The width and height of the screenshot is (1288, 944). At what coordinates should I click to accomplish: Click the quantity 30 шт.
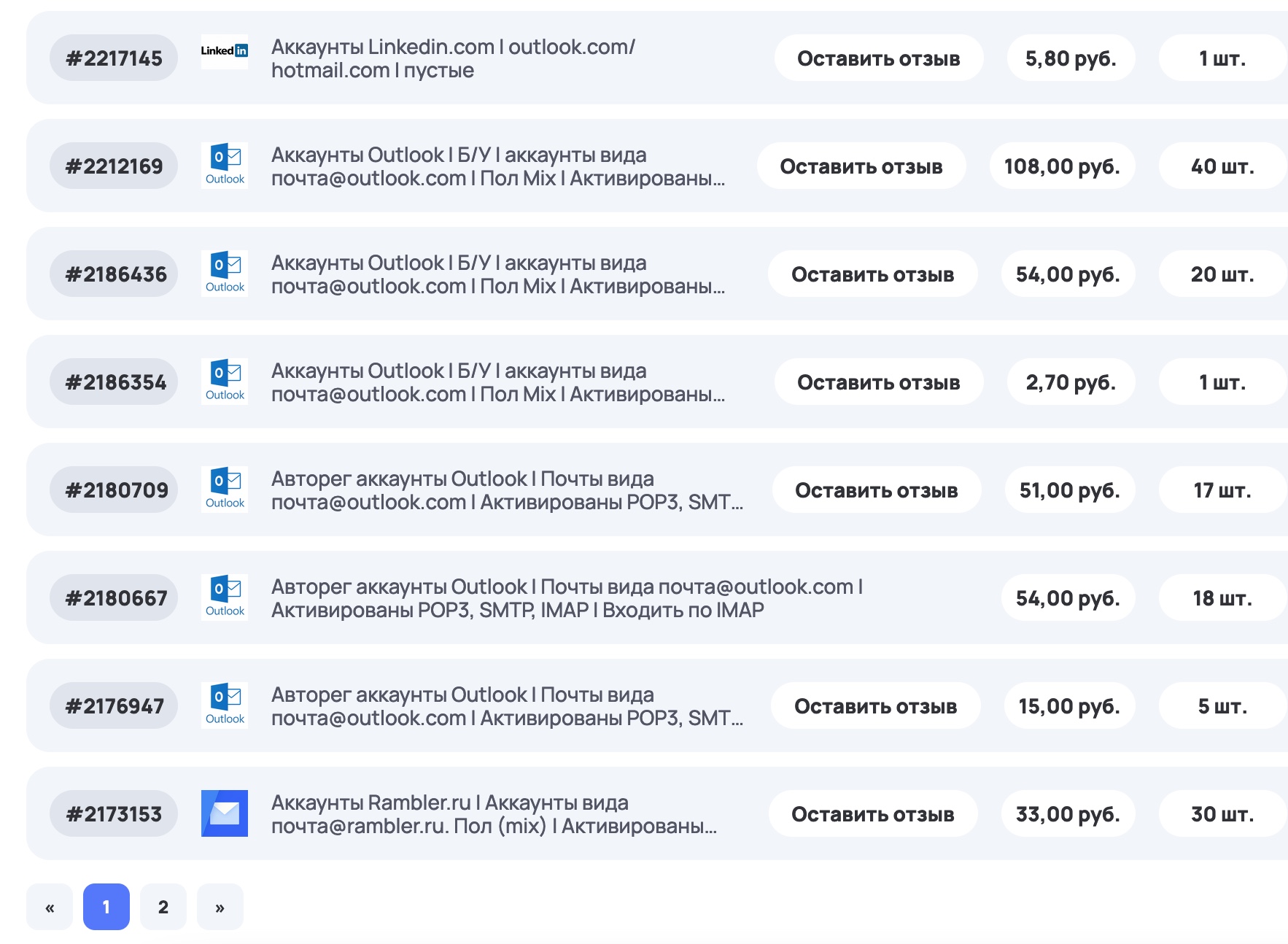click(1222, 813)
